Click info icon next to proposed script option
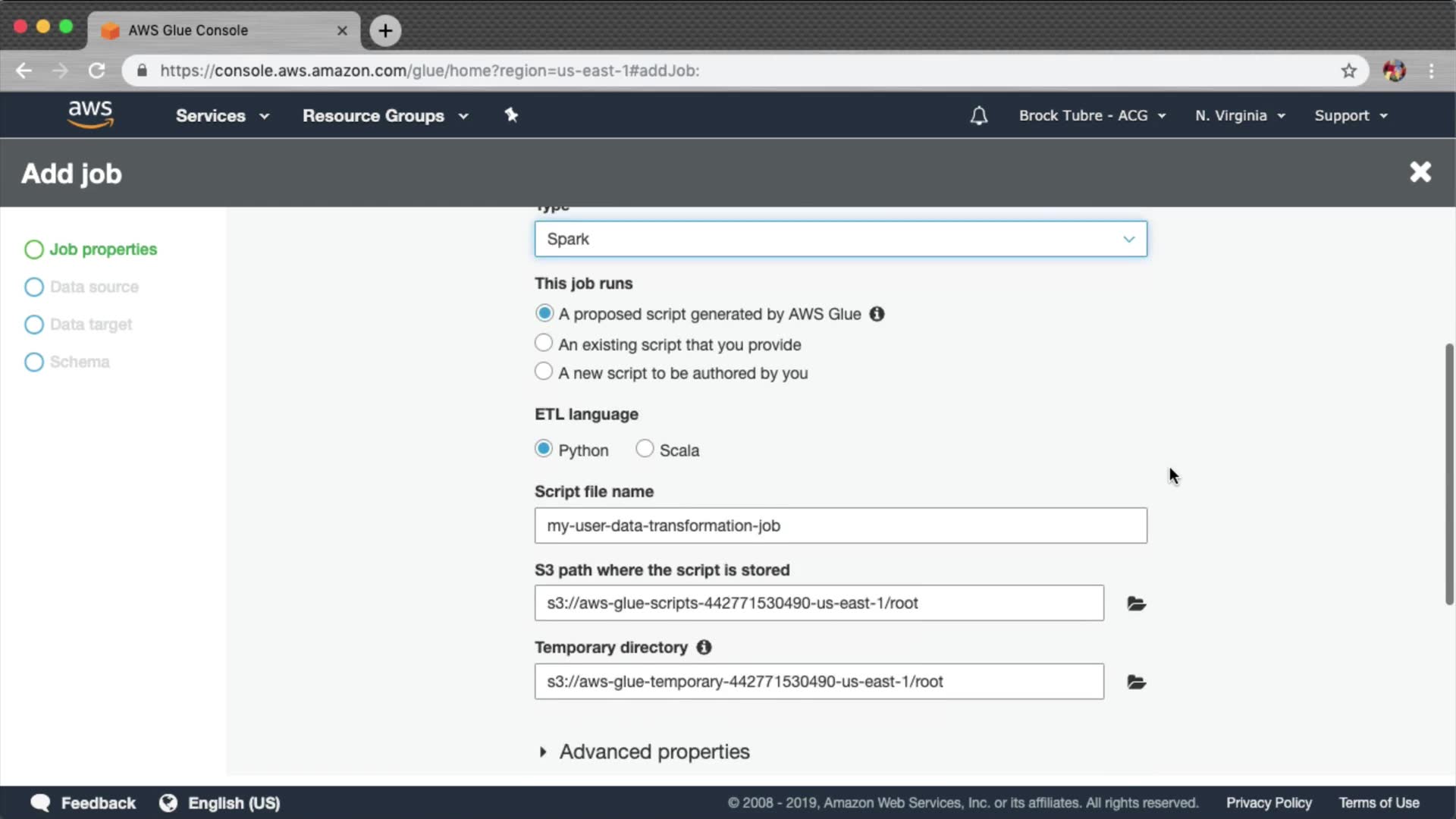The width and height of the screenshot is (1456, 819). click(877, 314)
